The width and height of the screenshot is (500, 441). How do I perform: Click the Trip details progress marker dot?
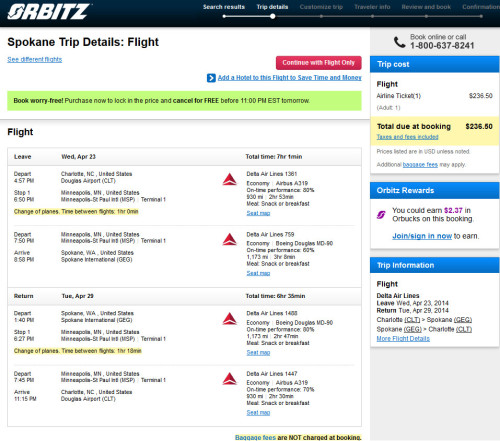(x=272, y=16)
